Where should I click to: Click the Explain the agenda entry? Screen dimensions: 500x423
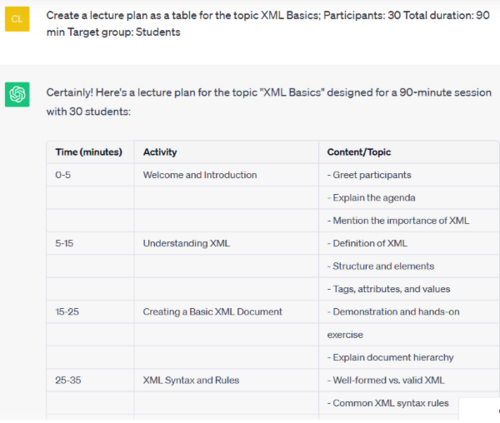[371, 198]
